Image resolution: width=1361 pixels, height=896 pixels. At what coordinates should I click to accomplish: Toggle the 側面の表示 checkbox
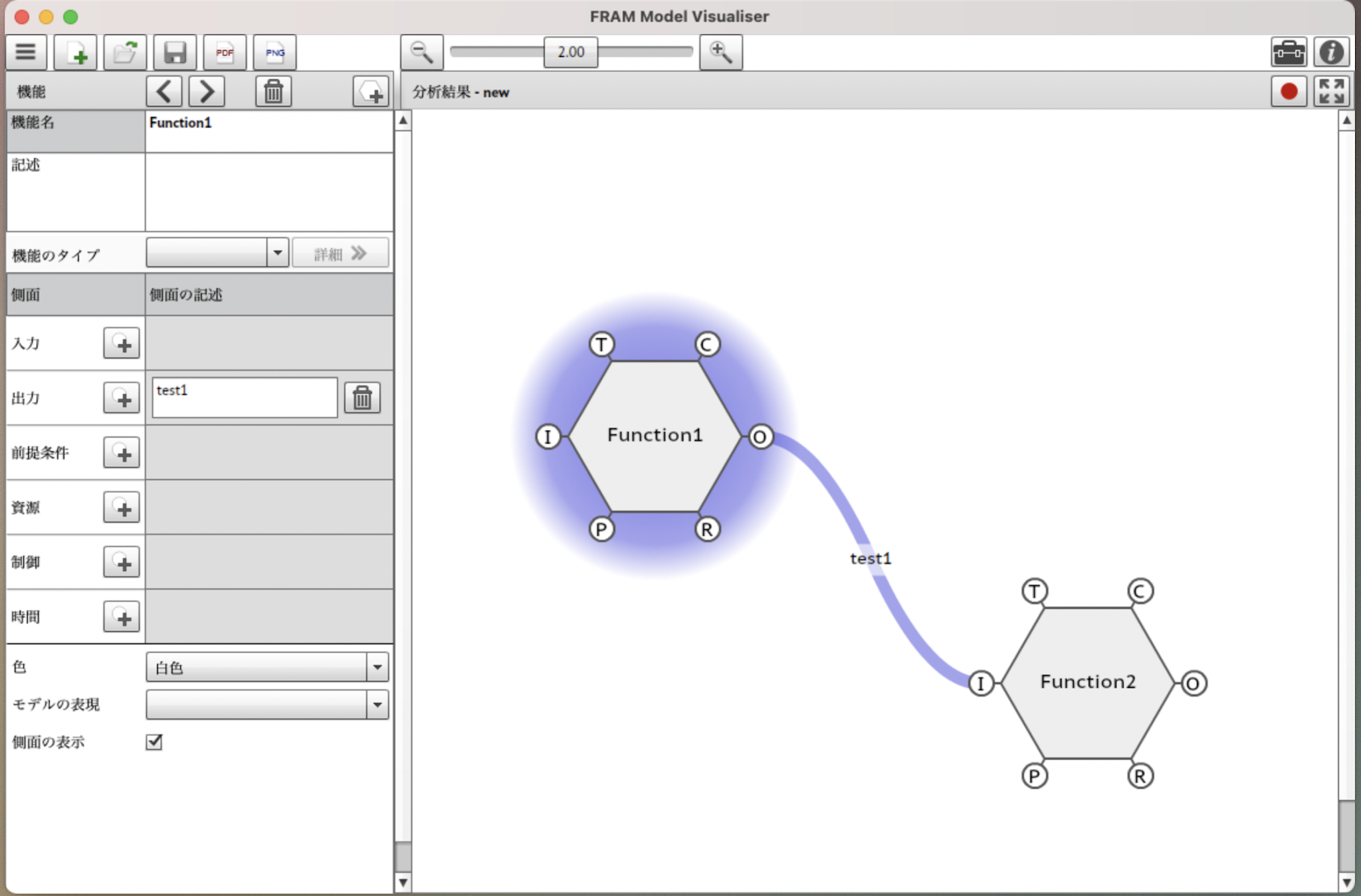[x=154, y=743]
